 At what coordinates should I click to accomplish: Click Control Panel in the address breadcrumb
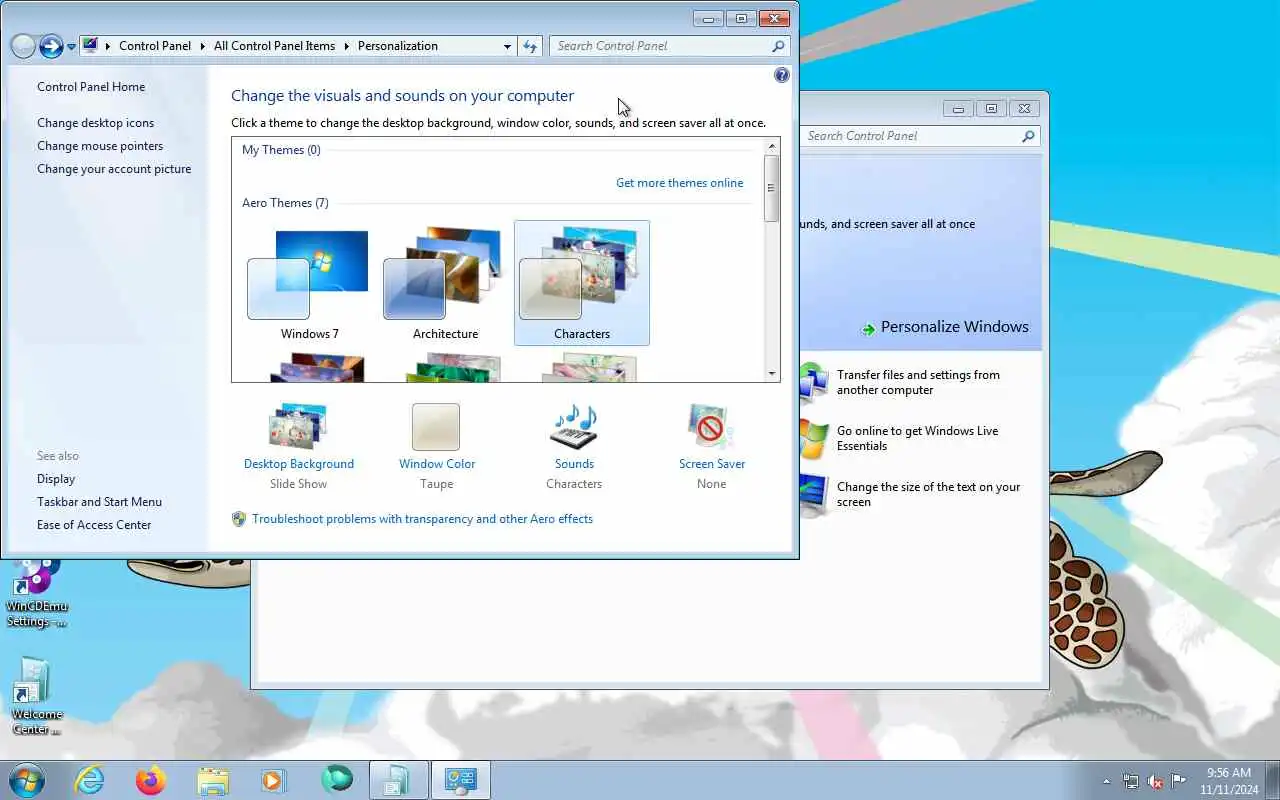click(x=155, y=46)
